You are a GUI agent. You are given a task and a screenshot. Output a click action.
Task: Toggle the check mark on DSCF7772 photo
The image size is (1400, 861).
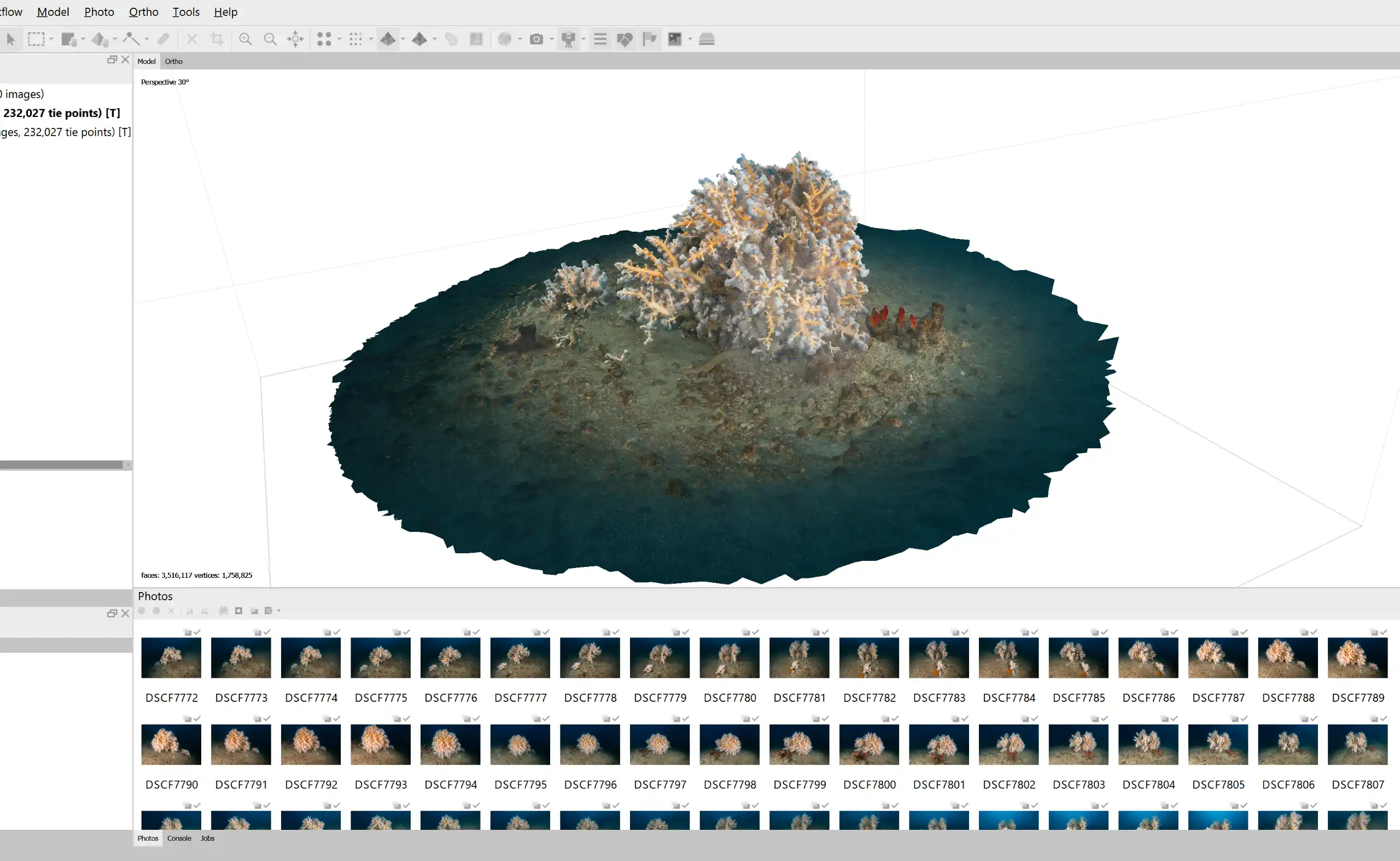pos(197,632)
